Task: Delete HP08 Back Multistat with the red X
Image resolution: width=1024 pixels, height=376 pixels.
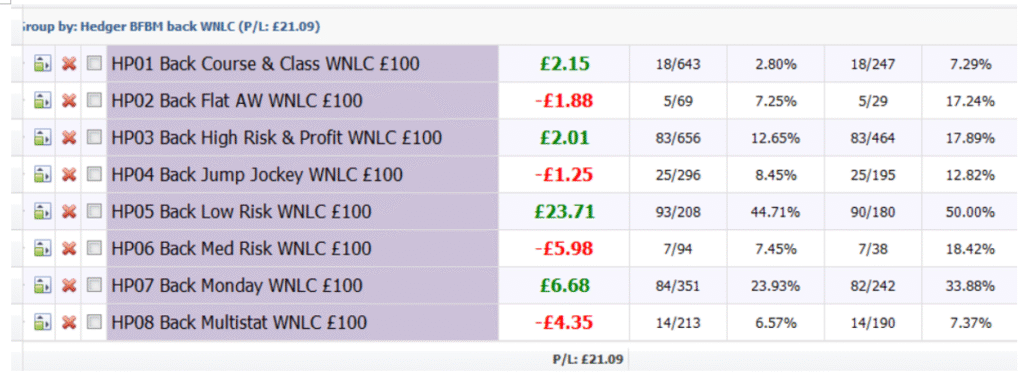Action: 69,322
